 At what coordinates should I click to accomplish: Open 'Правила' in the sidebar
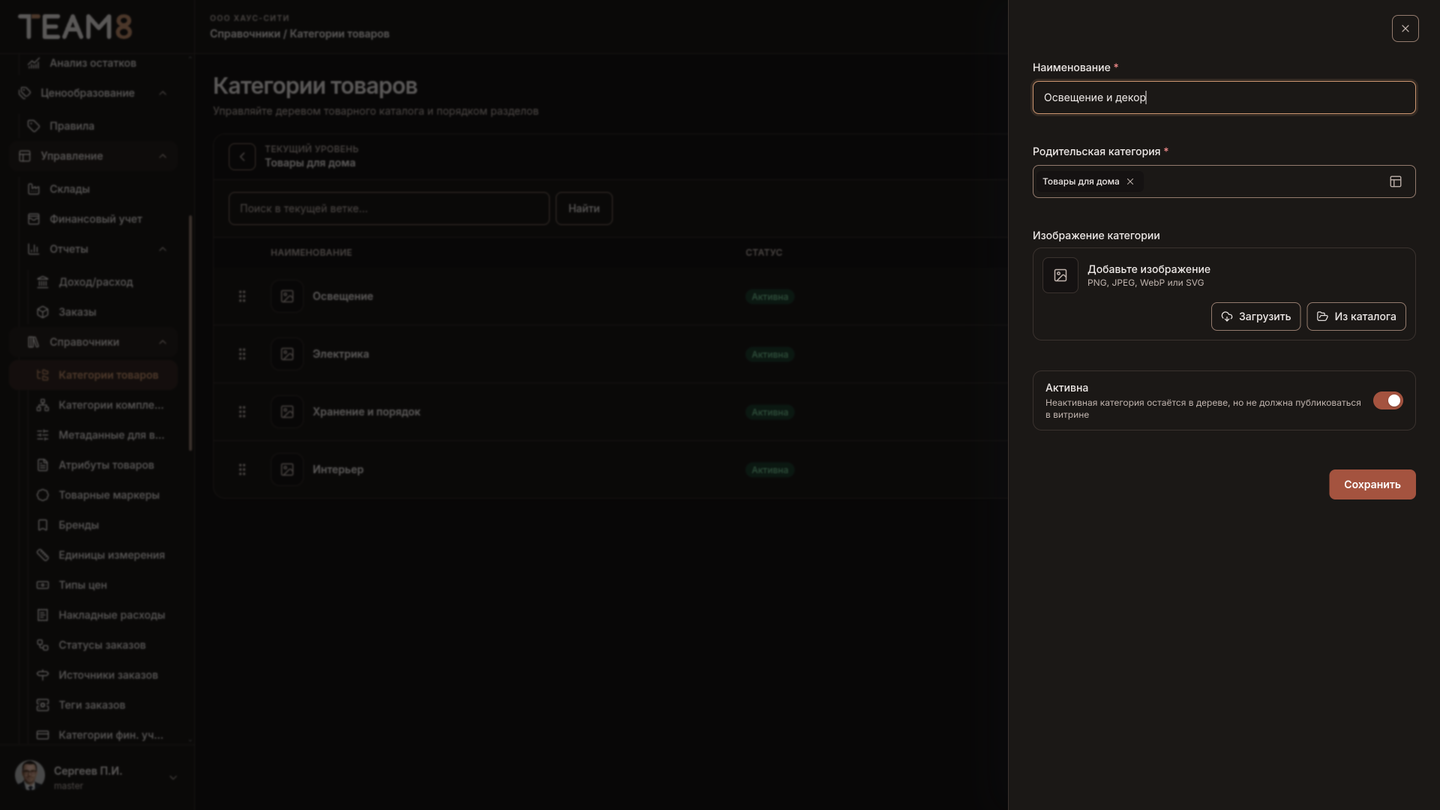pyautogui.click(x=72, y=126)
